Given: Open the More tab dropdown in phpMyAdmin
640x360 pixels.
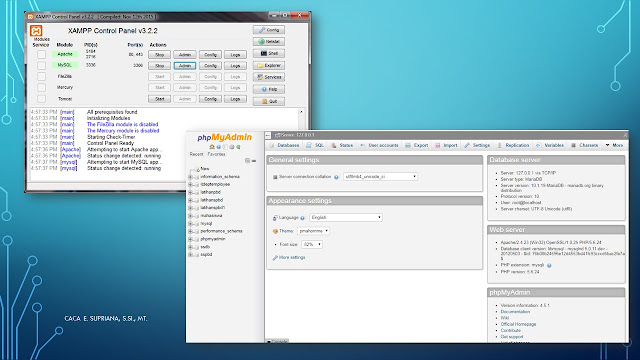Looking at the screenshot, I should [x=614, y=145].
